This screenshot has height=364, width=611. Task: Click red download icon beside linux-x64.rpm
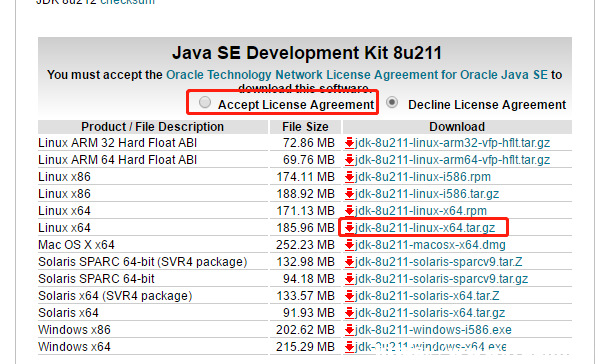[x=350, y=211]
